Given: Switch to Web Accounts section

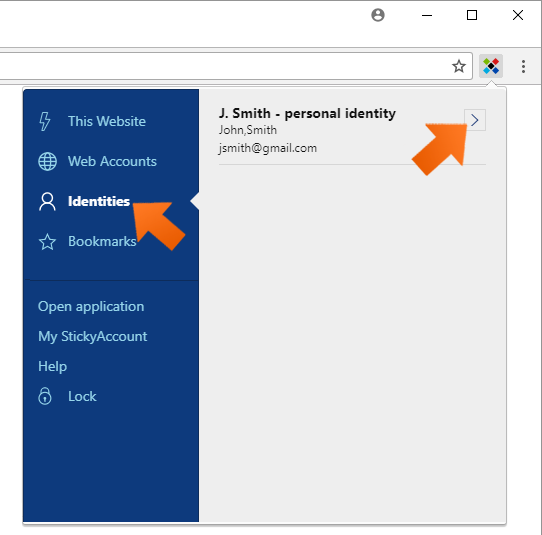Looking at the screenshot, I should point(112,161).
